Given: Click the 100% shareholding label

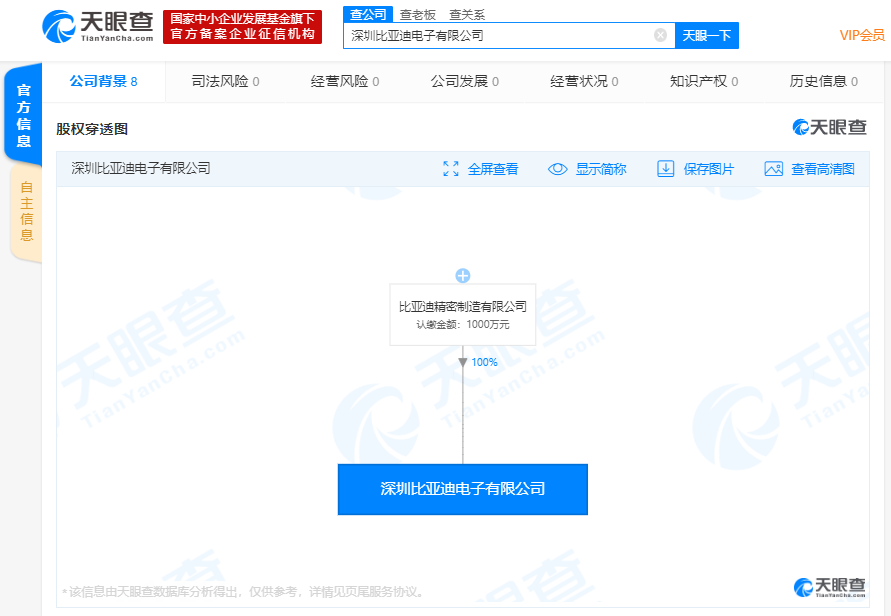Looking at the screenshot, I should pos(484,362).
